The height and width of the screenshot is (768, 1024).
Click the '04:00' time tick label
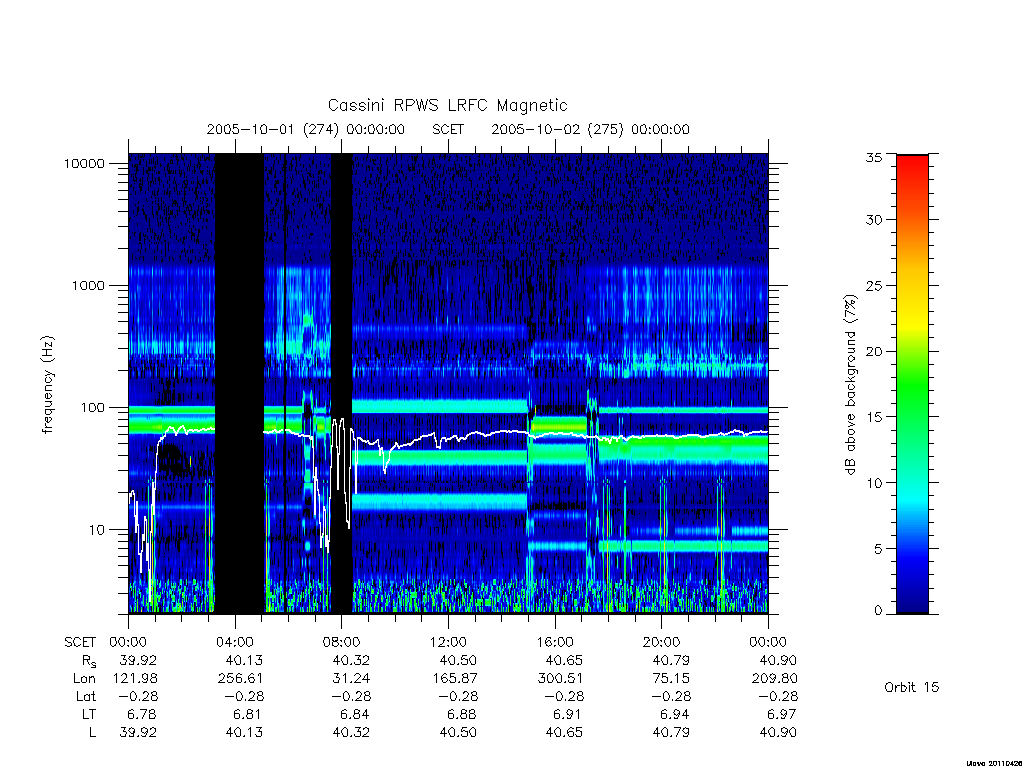click(x=234, y=642)
